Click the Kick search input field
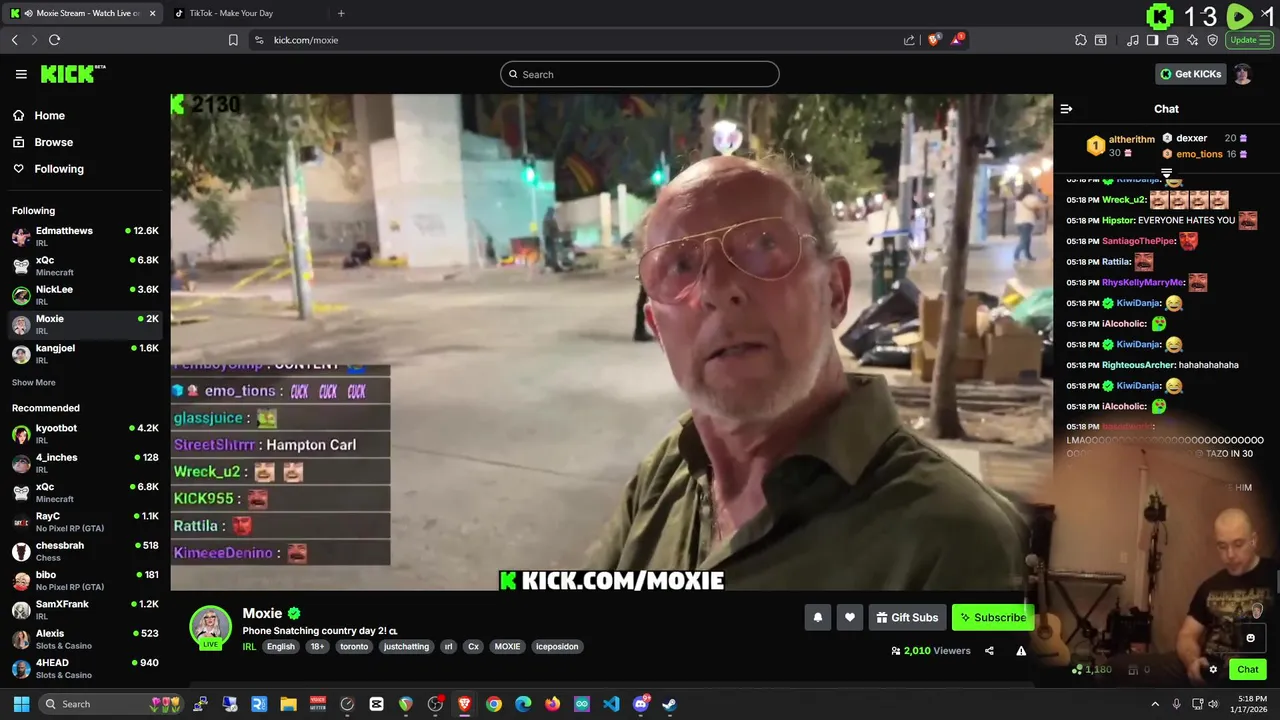 coord(640,74)
